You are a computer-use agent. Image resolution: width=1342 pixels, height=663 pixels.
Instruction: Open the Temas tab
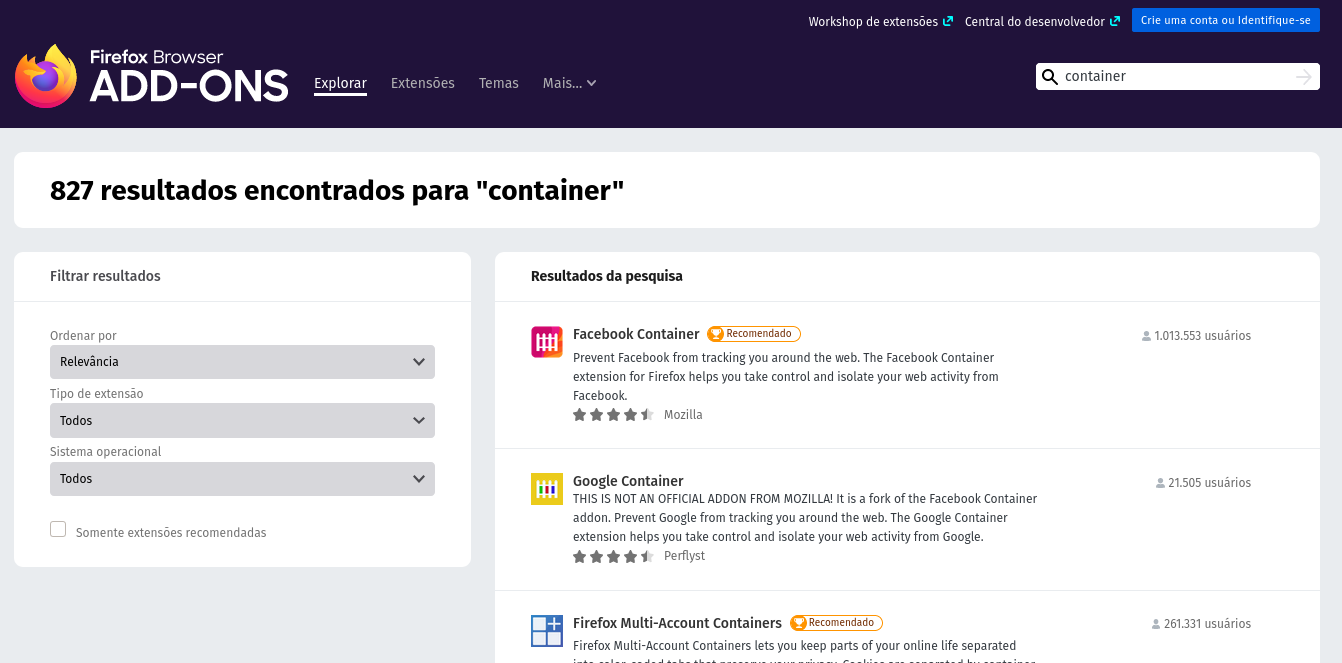tap(498, 83)
